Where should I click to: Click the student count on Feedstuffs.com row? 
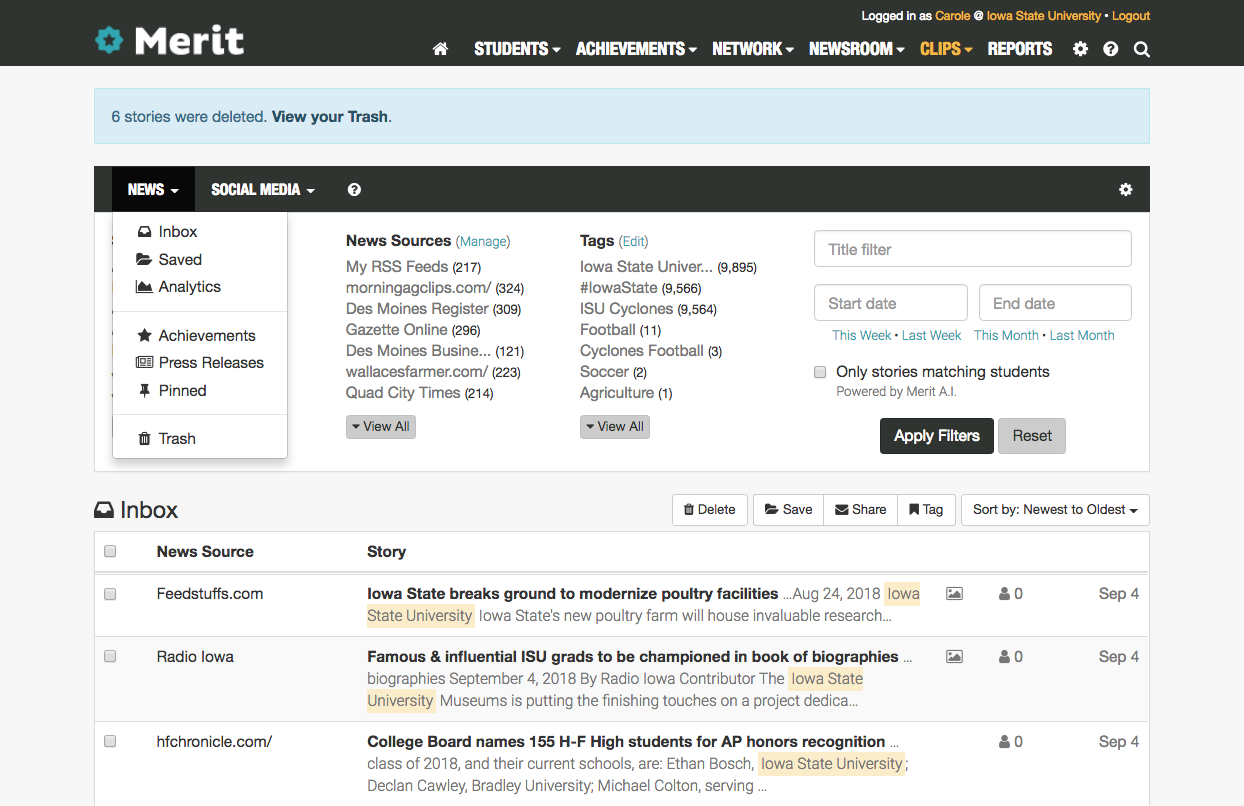click(1010, 594)
